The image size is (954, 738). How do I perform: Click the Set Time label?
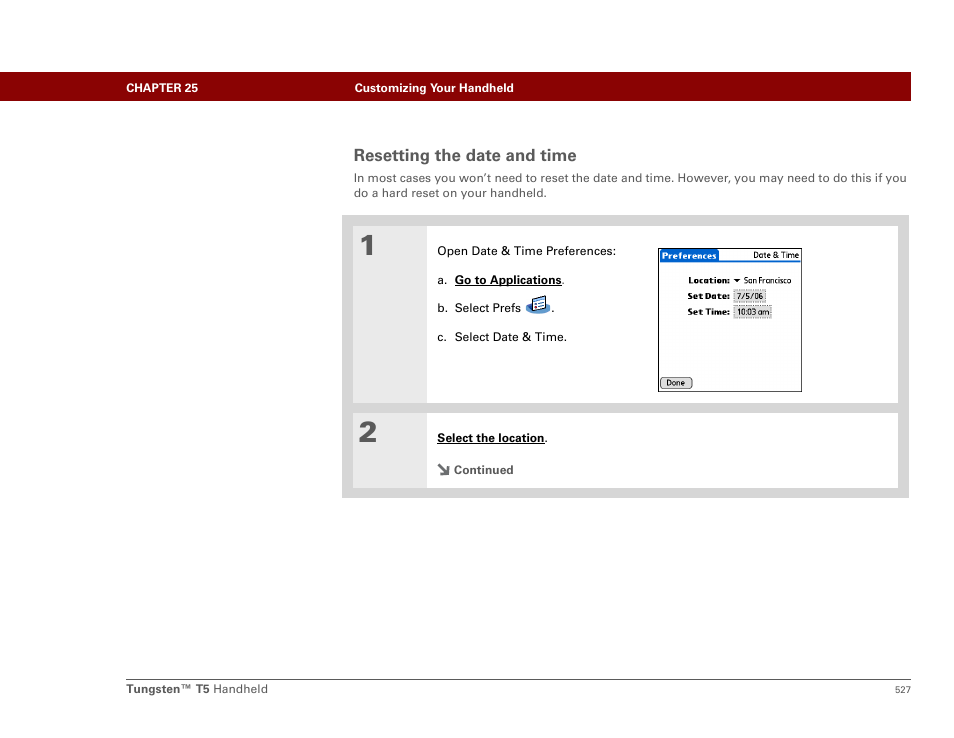708,312
